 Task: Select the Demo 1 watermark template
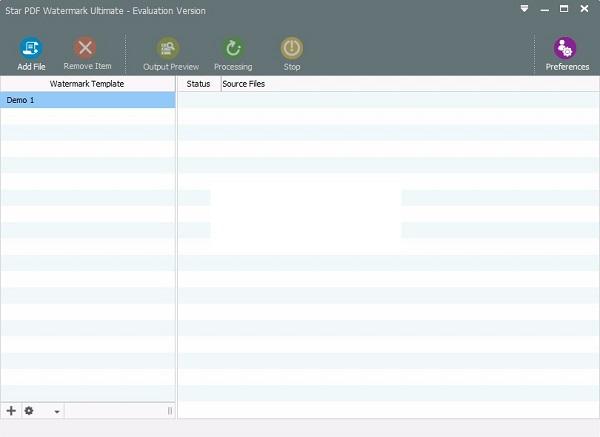88,100
